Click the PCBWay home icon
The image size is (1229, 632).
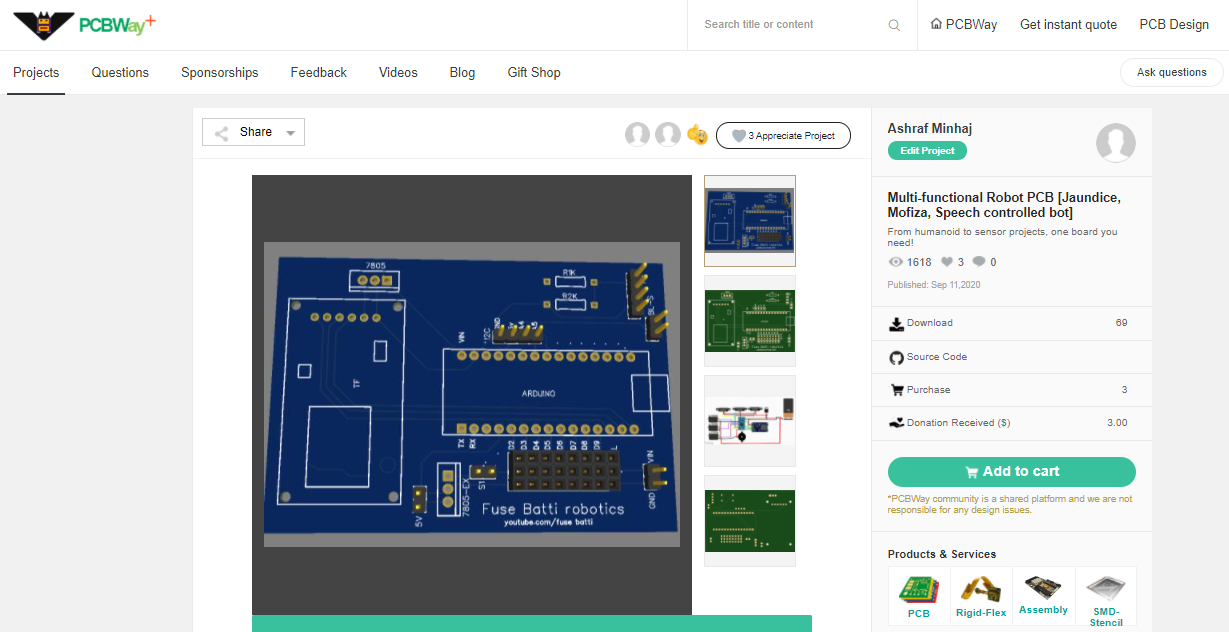coord(935,23)
